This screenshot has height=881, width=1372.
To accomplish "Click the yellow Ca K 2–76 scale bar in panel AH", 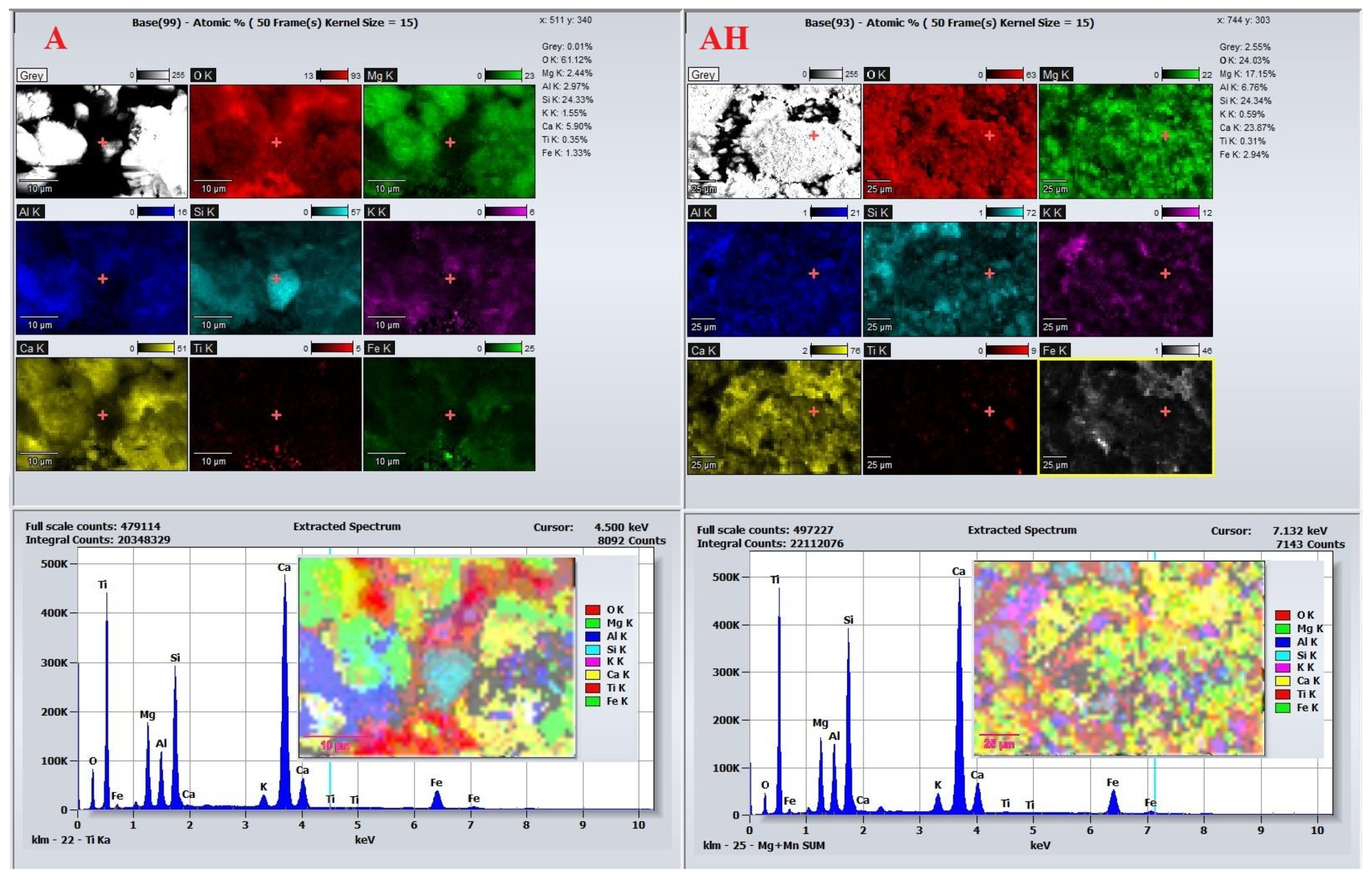I will [829, 350].
